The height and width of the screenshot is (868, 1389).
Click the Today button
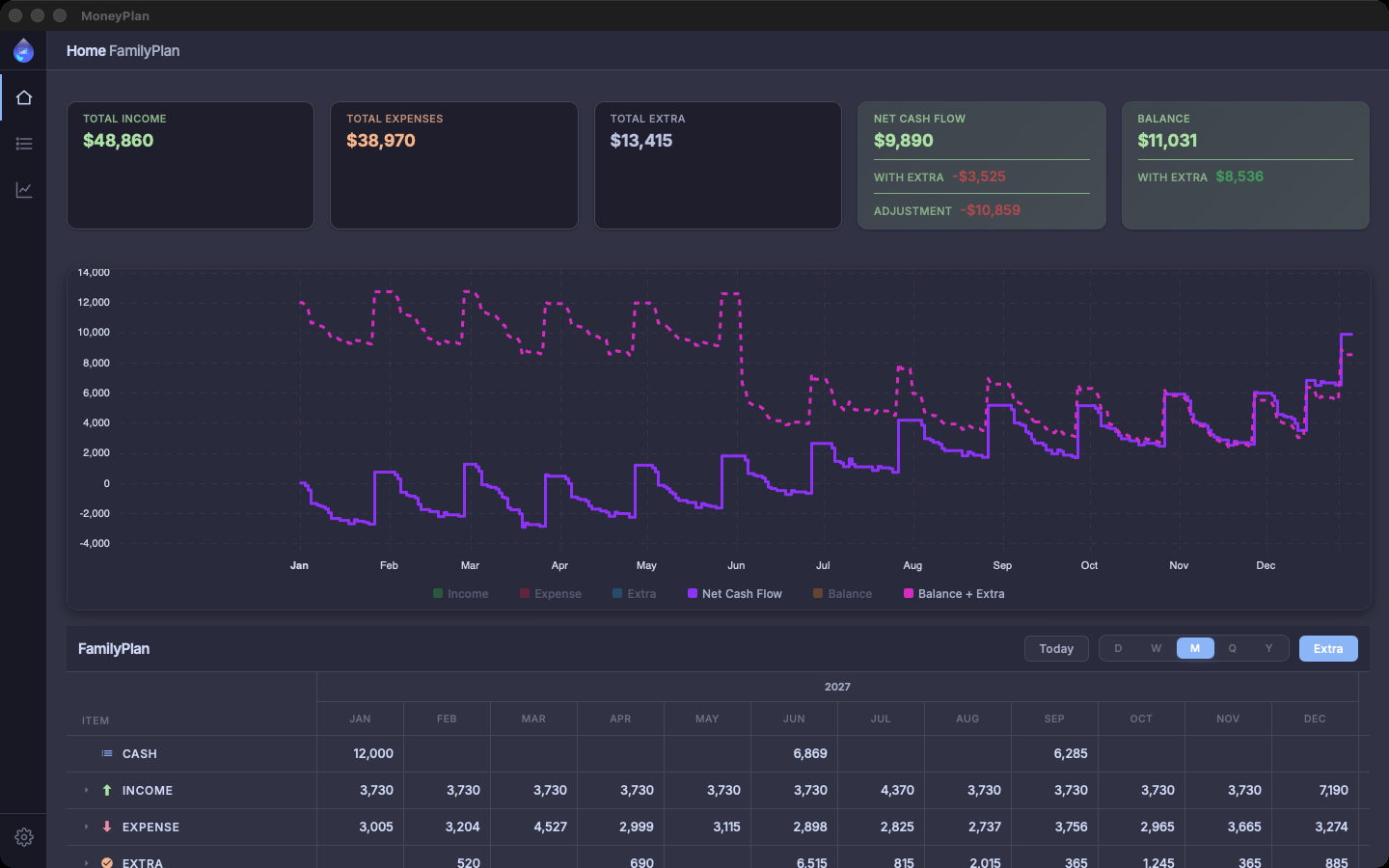point(1056,648)
